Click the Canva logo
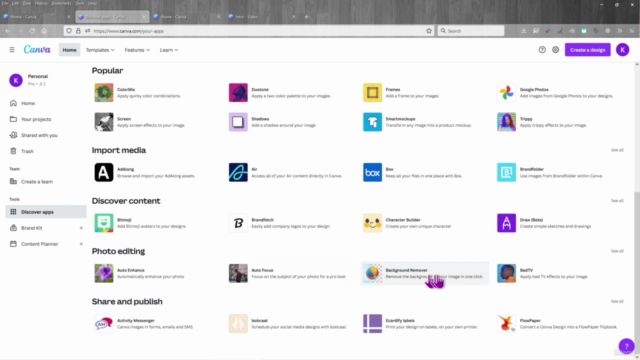 pyautogui.click(x=37, y=49)
